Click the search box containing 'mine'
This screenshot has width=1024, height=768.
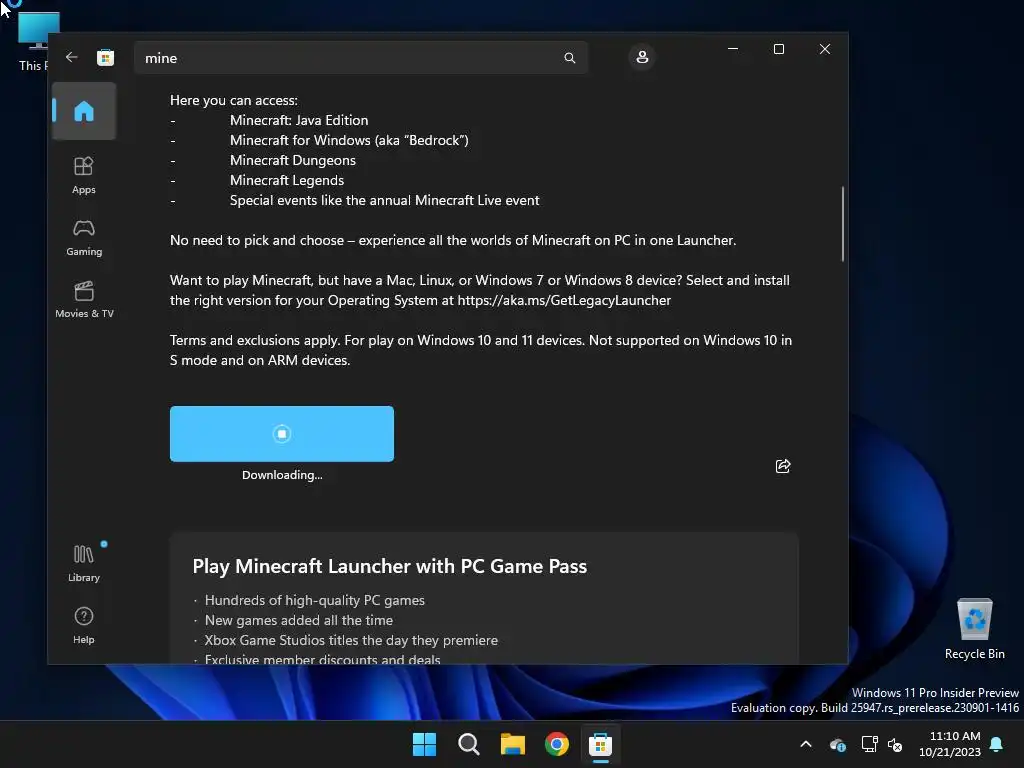pos(360,57)
